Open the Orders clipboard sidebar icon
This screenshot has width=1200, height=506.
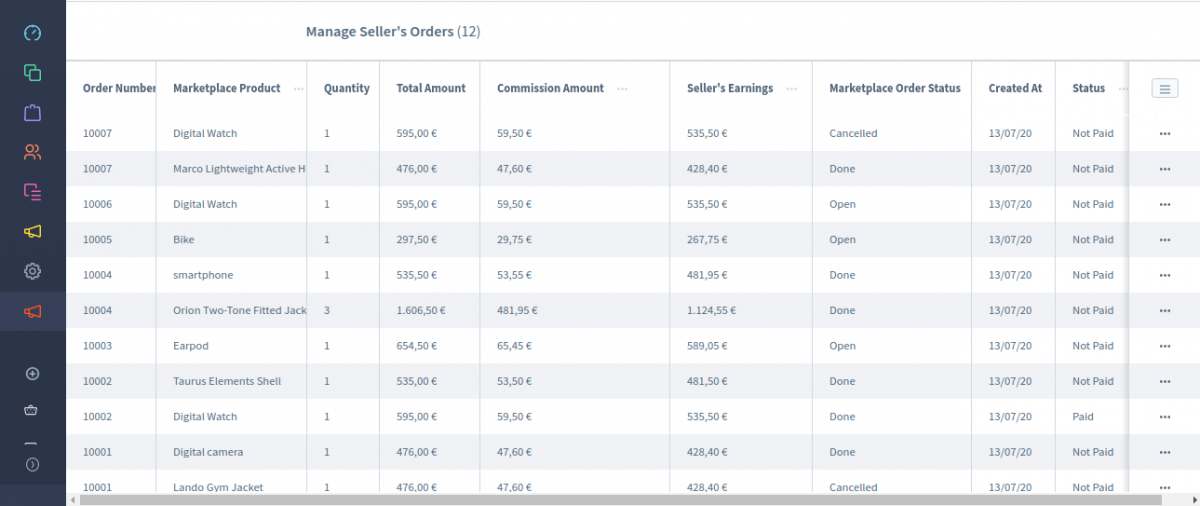point(33,112)
